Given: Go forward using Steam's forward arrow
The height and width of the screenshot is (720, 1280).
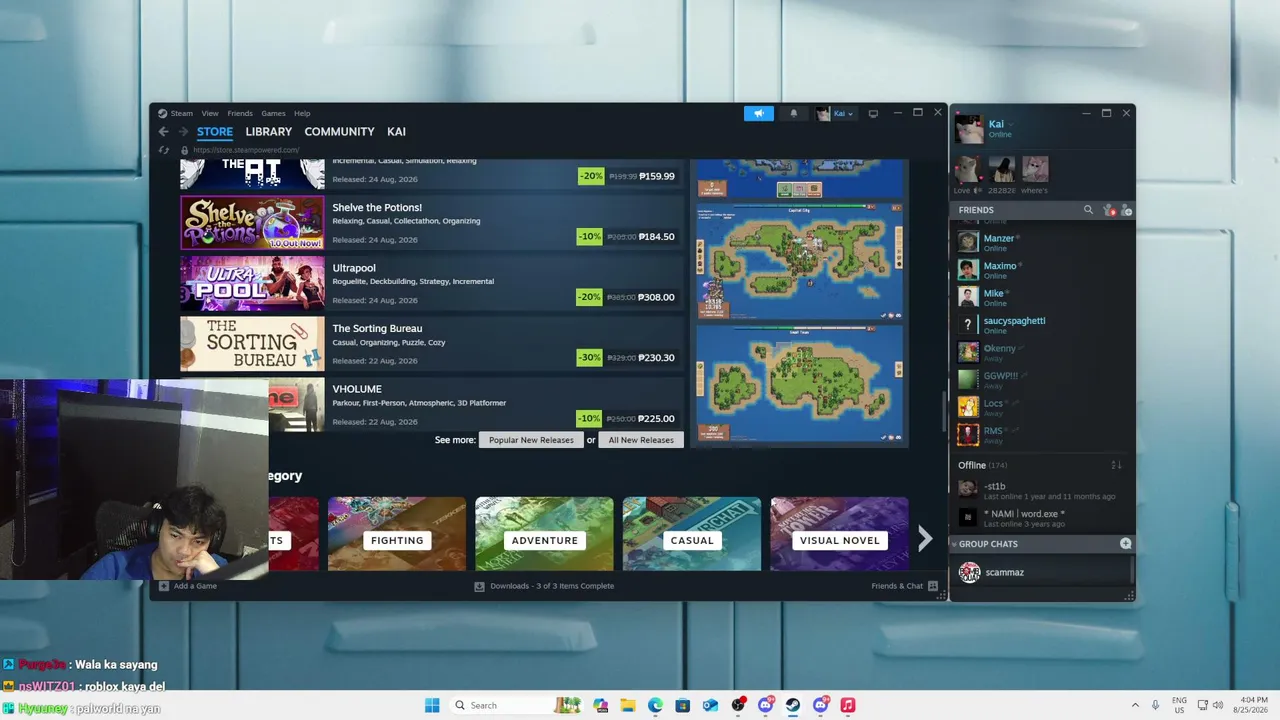Looking at the screenshot, I should click(183, 132).
